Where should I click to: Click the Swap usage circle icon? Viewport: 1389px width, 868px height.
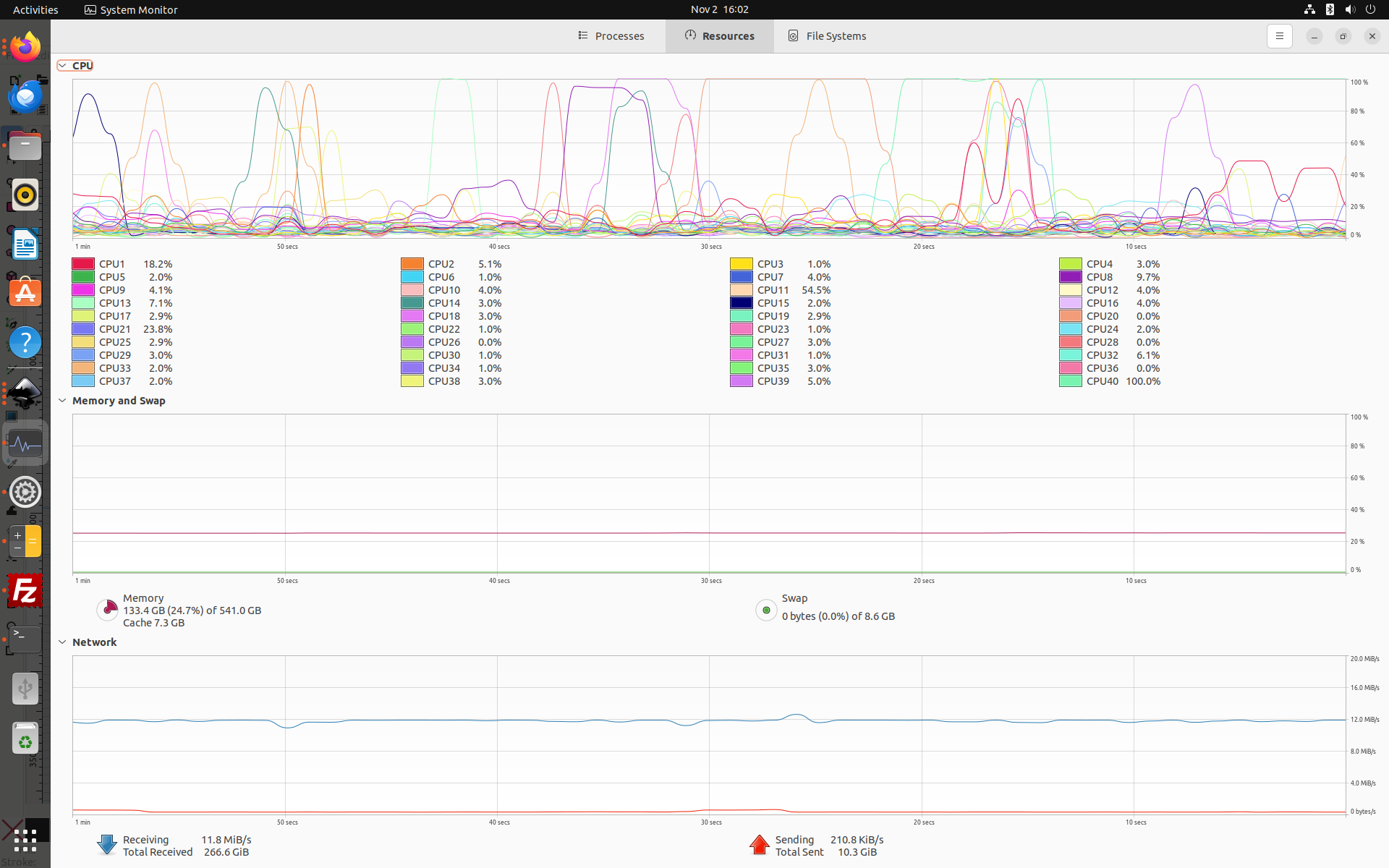(x=766, y=610)
